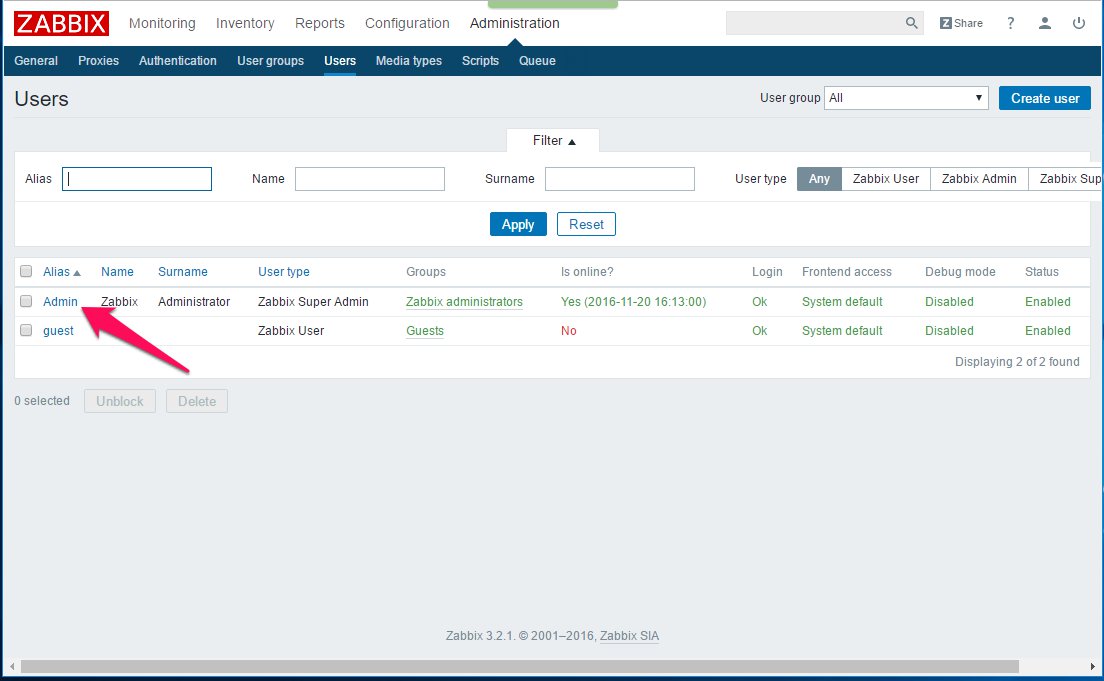Click the sign out power icon
The image size is (1104, 681).
click(1079, 23)
